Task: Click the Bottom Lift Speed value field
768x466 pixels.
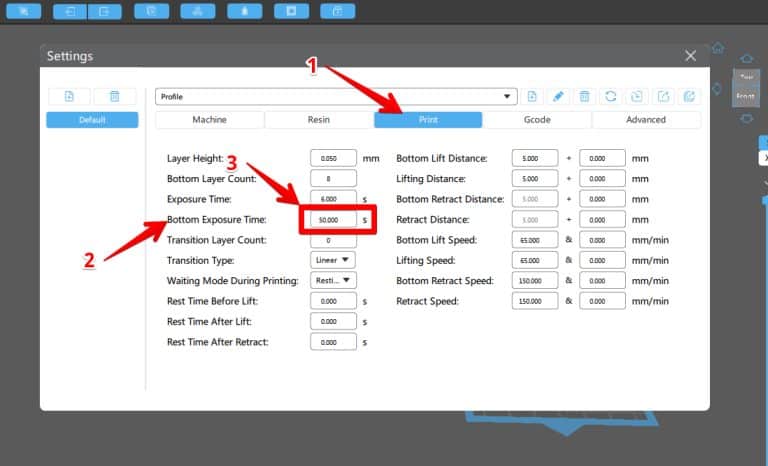Action: point(534,240)
